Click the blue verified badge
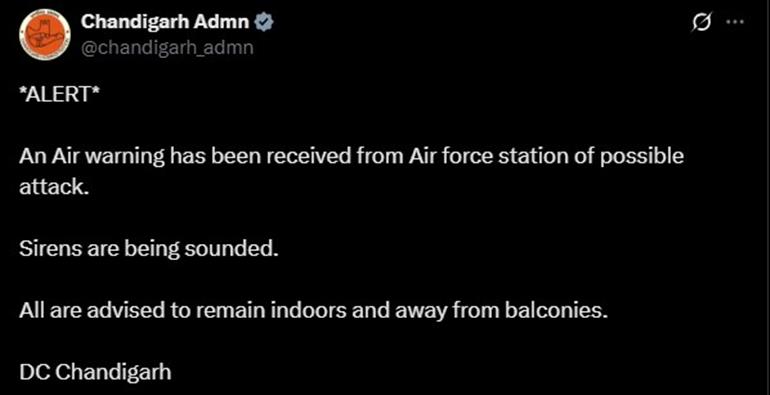Viewport: 770px width, 395px height. click(266, 22)
